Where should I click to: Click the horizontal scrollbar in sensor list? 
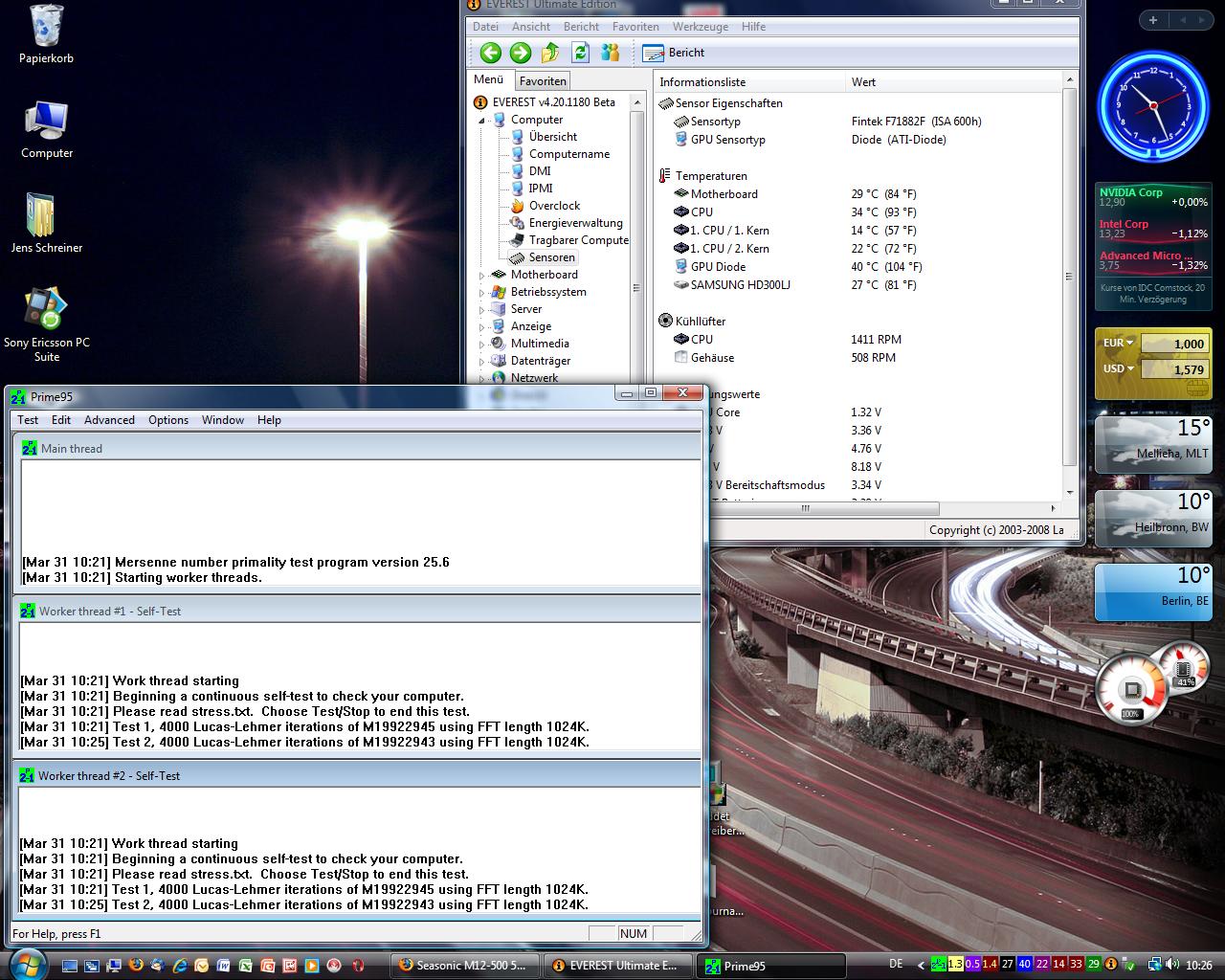tap(804, 509)
